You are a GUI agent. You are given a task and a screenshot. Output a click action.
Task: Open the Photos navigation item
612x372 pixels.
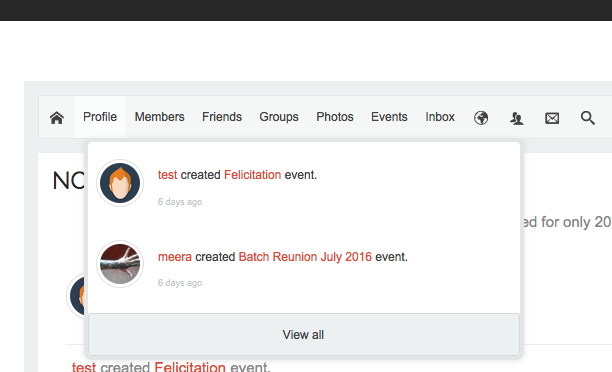pyautogui.click(x=334, y=117)
